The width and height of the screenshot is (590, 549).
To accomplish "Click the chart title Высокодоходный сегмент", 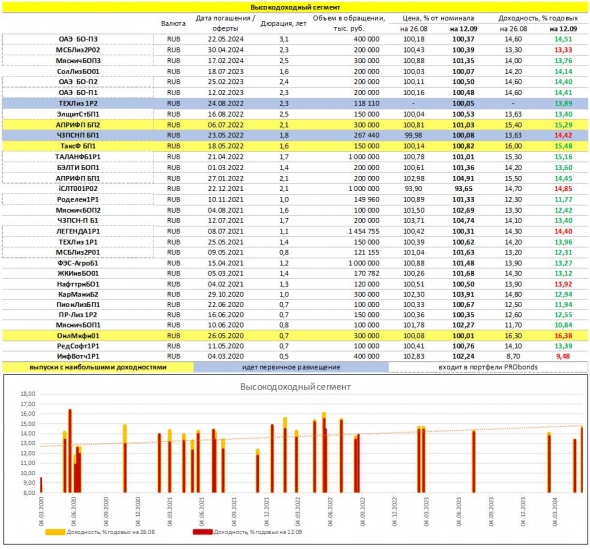I will click(x=295, y=387).
